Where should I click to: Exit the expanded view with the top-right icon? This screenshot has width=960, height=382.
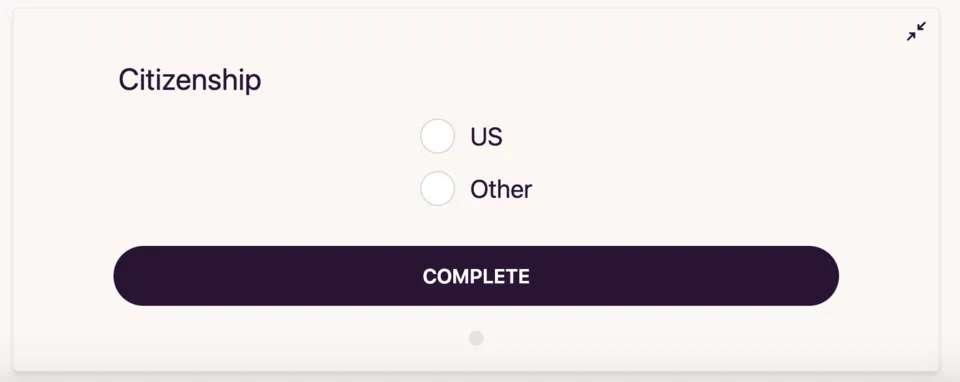[916, 31]
